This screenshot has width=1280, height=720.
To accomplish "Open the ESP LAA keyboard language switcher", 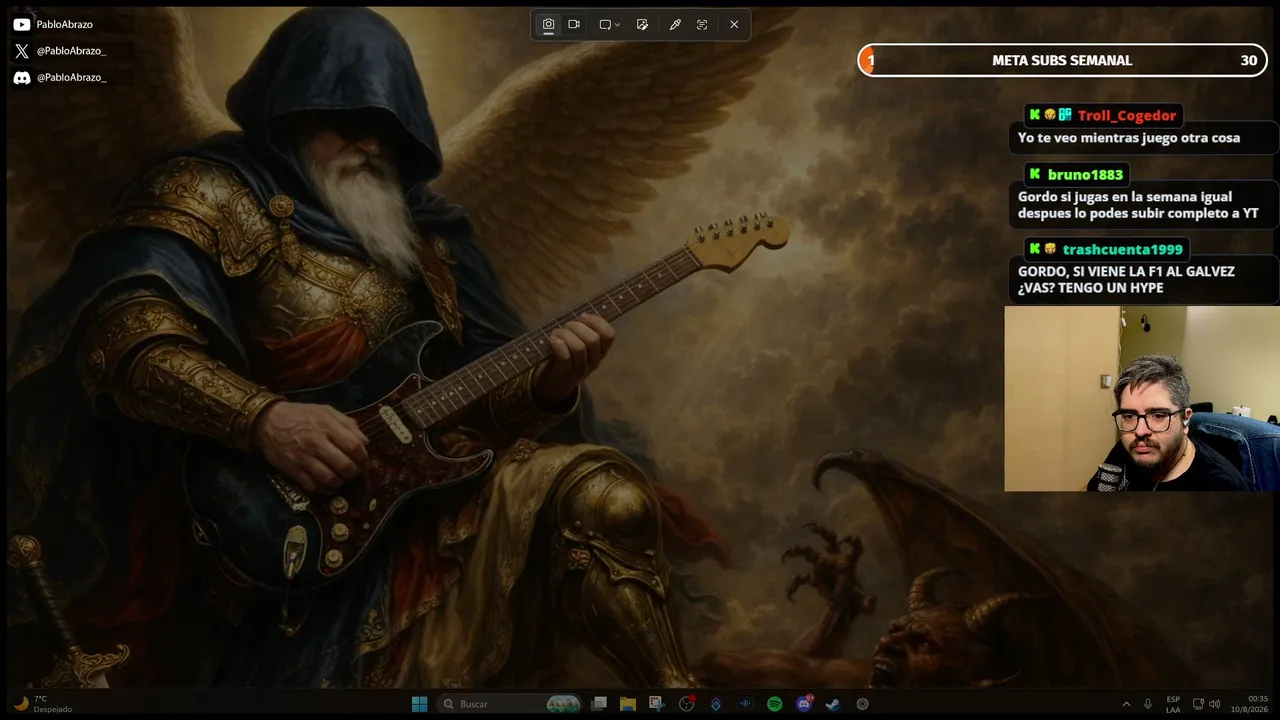I will [x=1173, y=704].
